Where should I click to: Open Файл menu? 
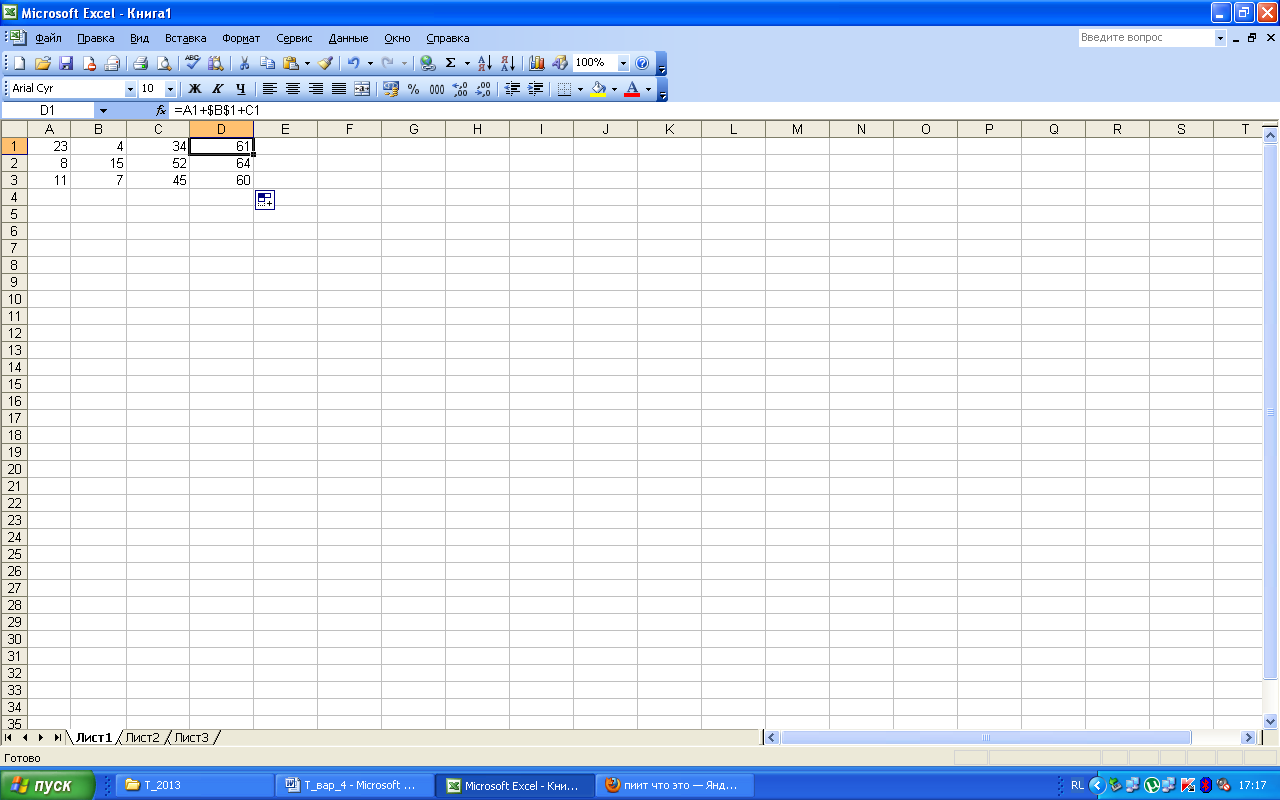click(x=48, y=38)
